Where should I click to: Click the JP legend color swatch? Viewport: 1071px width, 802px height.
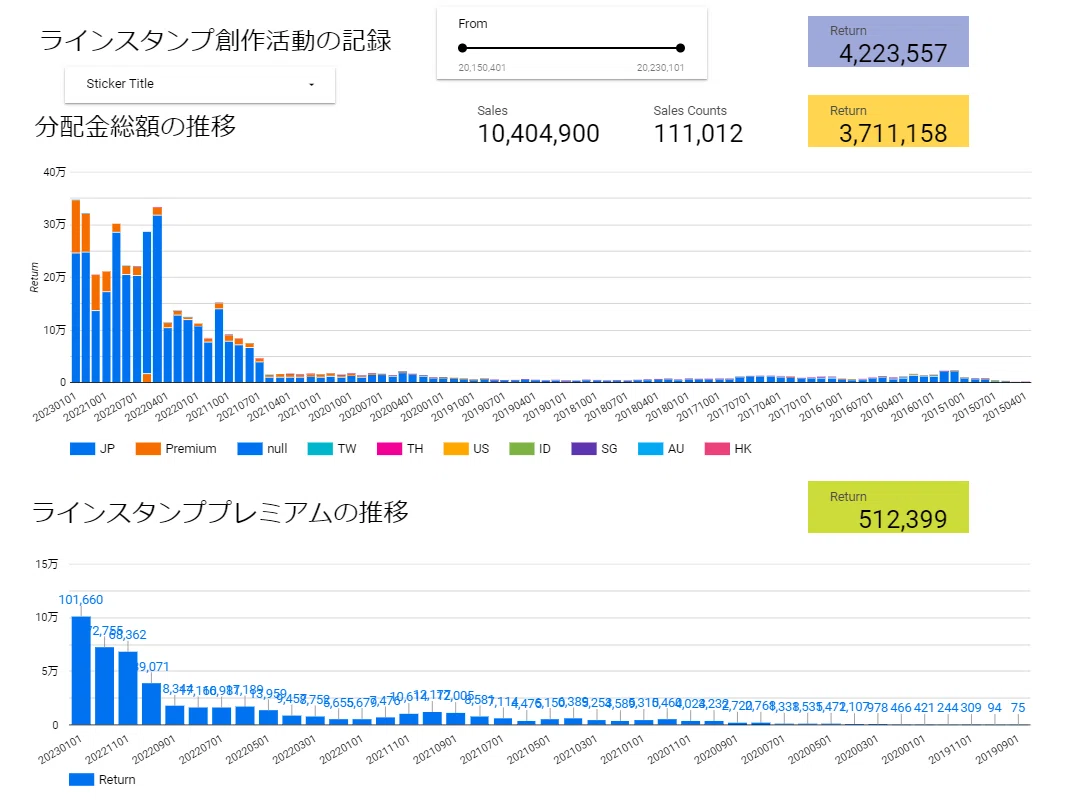pyautogui.click(x=82, y=449)
